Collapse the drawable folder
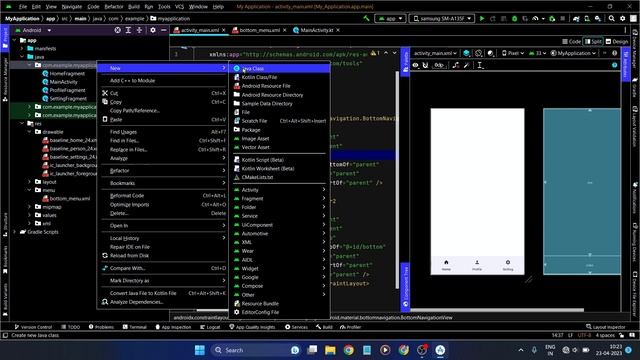640x360 pixels. [x=29, y=132]
